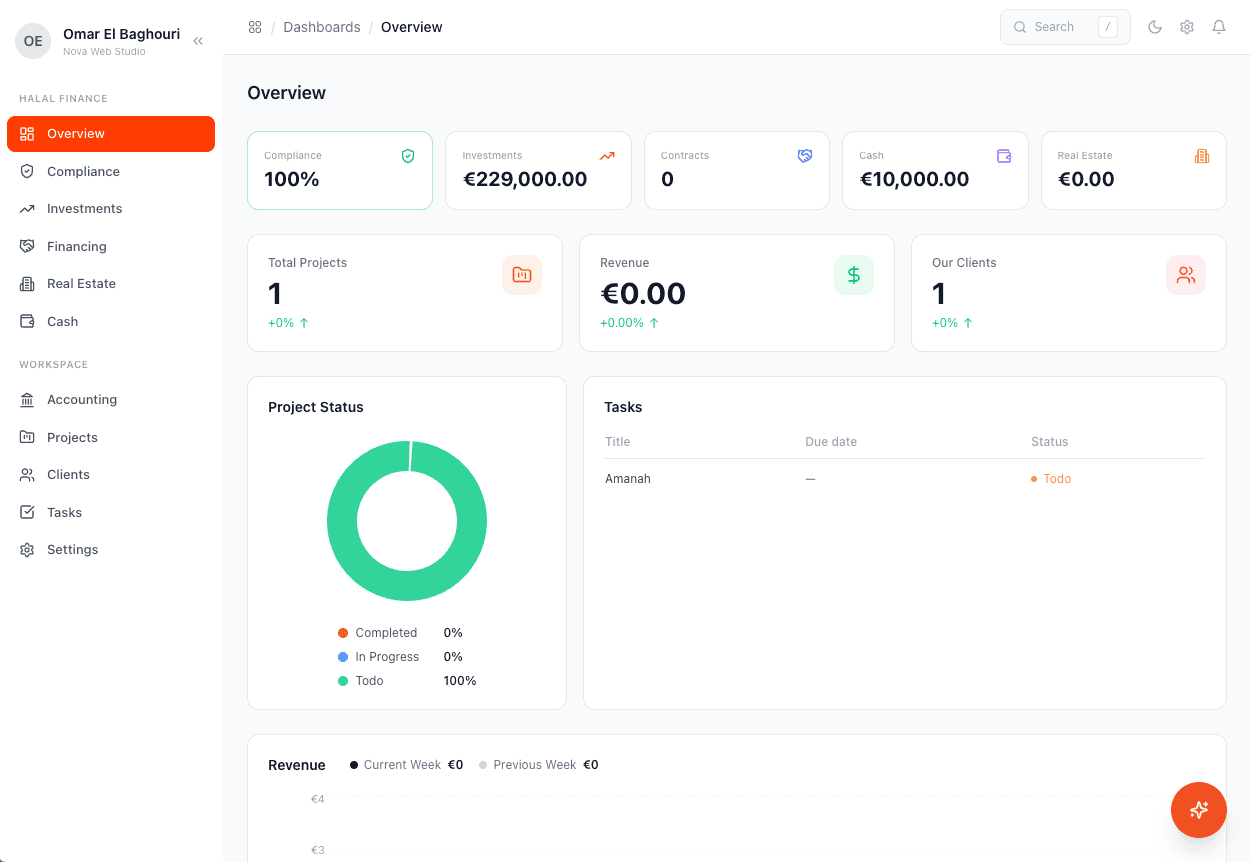Open the AI assistant via the orange sparkle button
1251x862 pixels.
coord(1198,810)
